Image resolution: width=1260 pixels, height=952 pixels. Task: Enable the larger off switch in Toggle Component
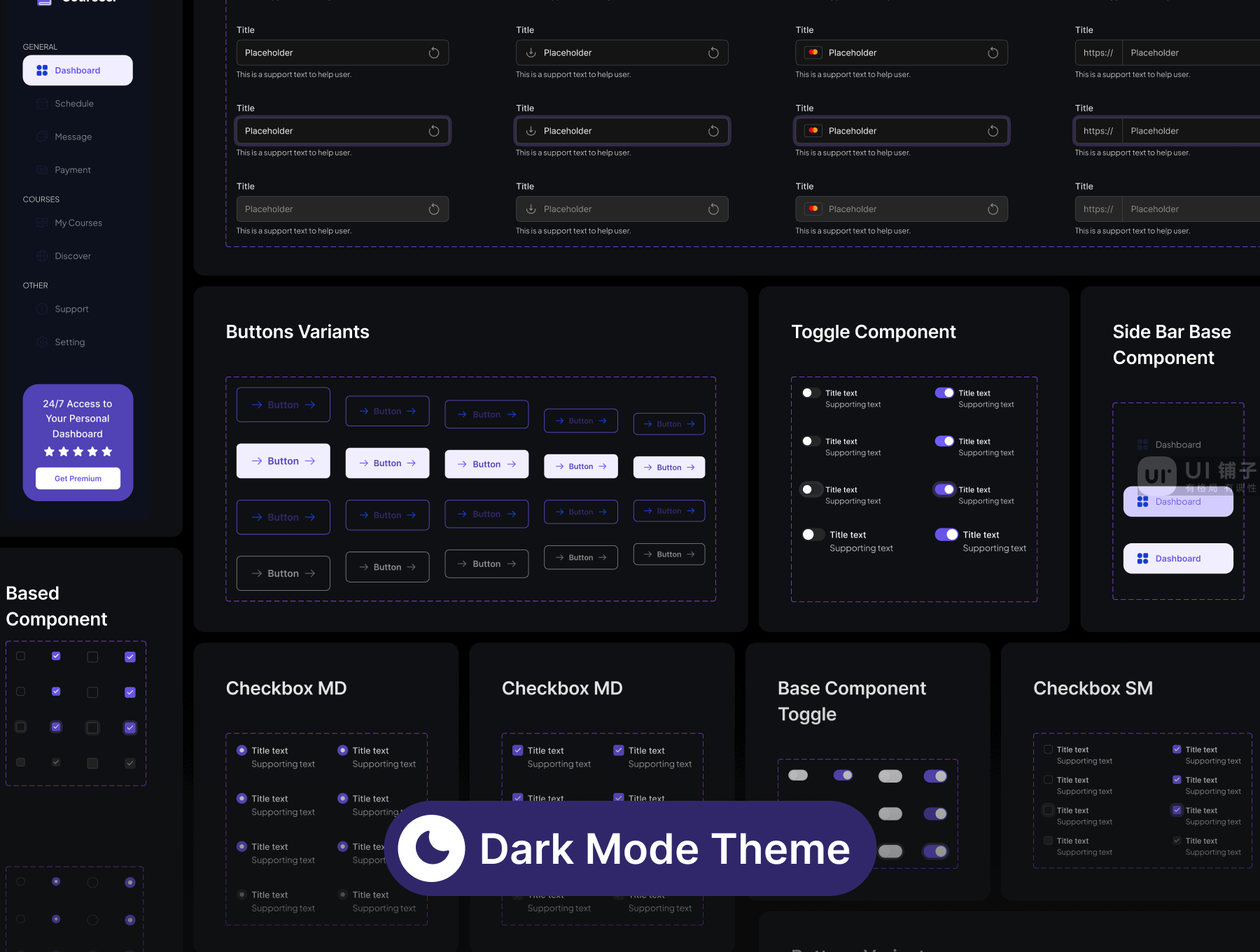click(x=812, y=535)
